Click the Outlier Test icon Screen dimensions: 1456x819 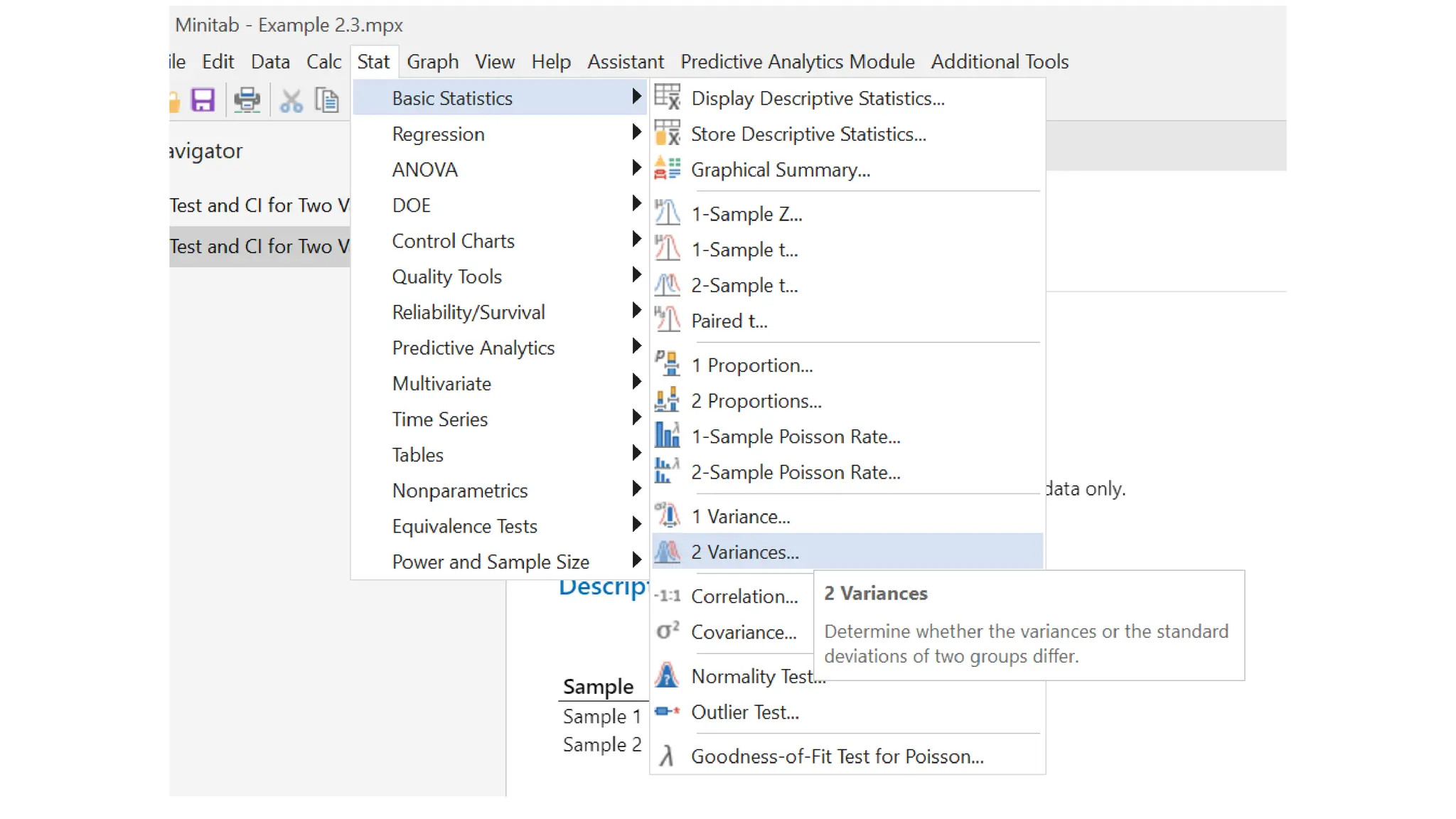point(667,712)
